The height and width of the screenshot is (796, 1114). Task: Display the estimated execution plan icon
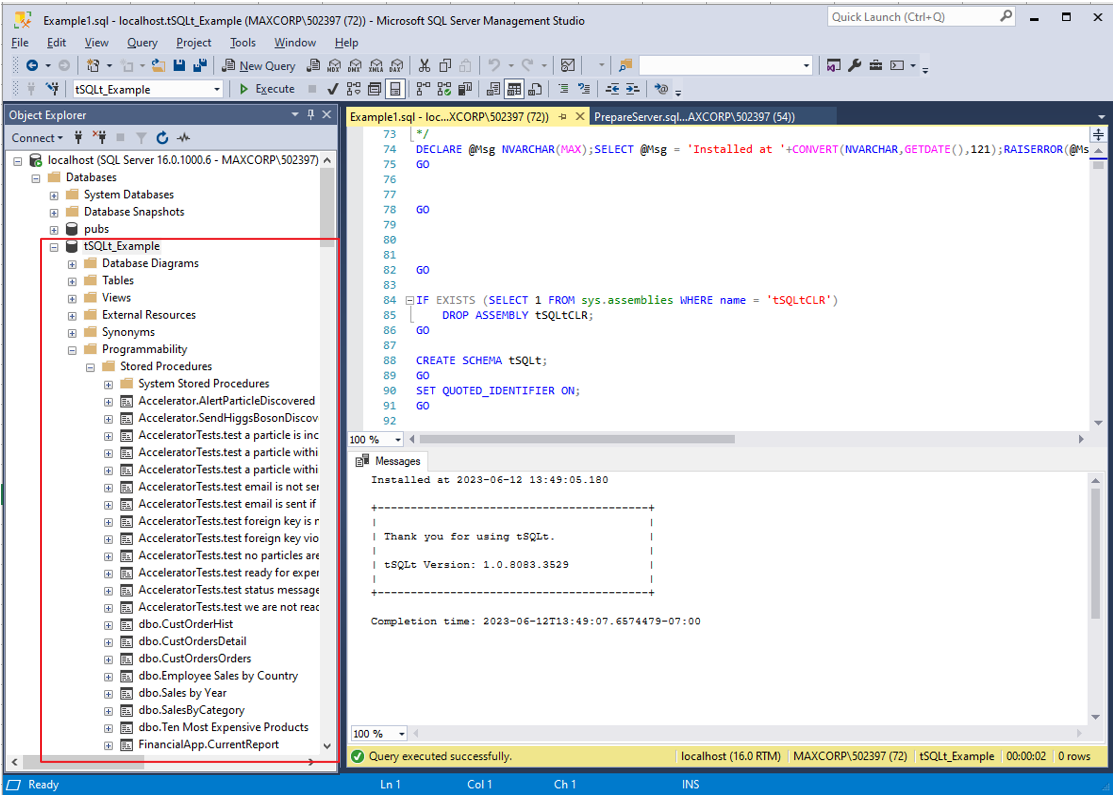[x=356, y=89]
